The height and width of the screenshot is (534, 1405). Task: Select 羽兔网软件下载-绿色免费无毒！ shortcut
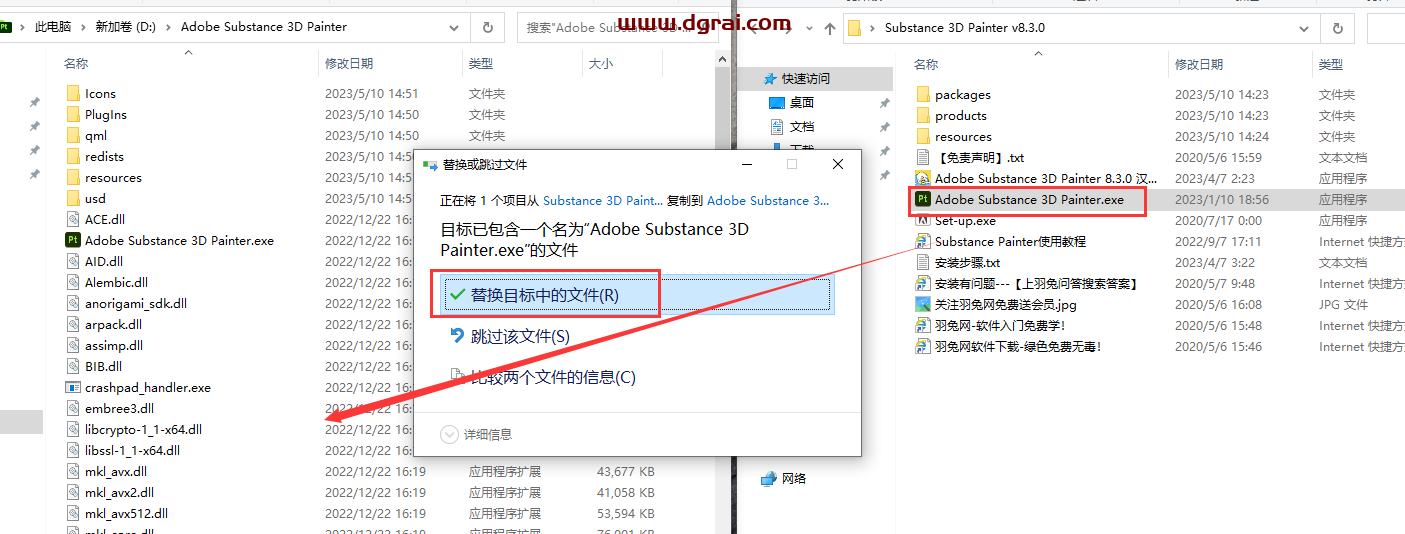tap(1018, 346)
